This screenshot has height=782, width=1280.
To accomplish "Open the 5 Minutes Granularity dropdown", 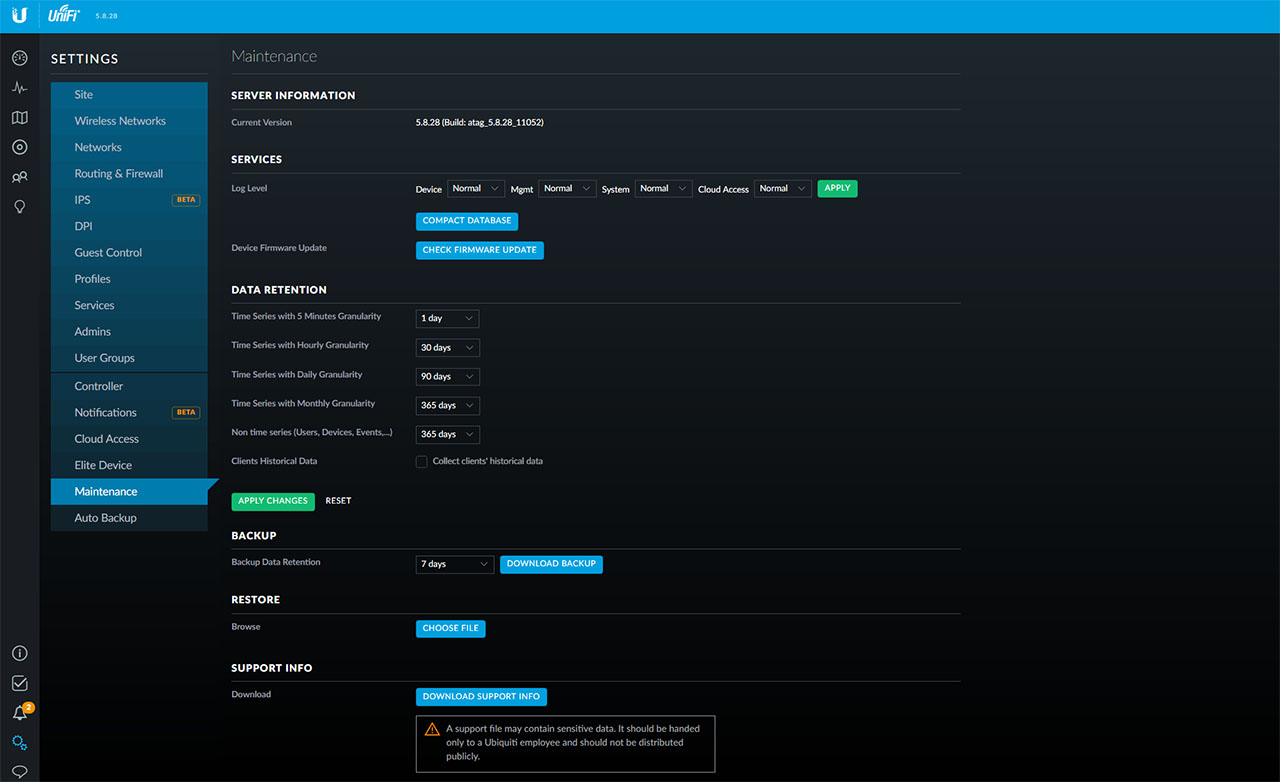I will tap(447, 318).
